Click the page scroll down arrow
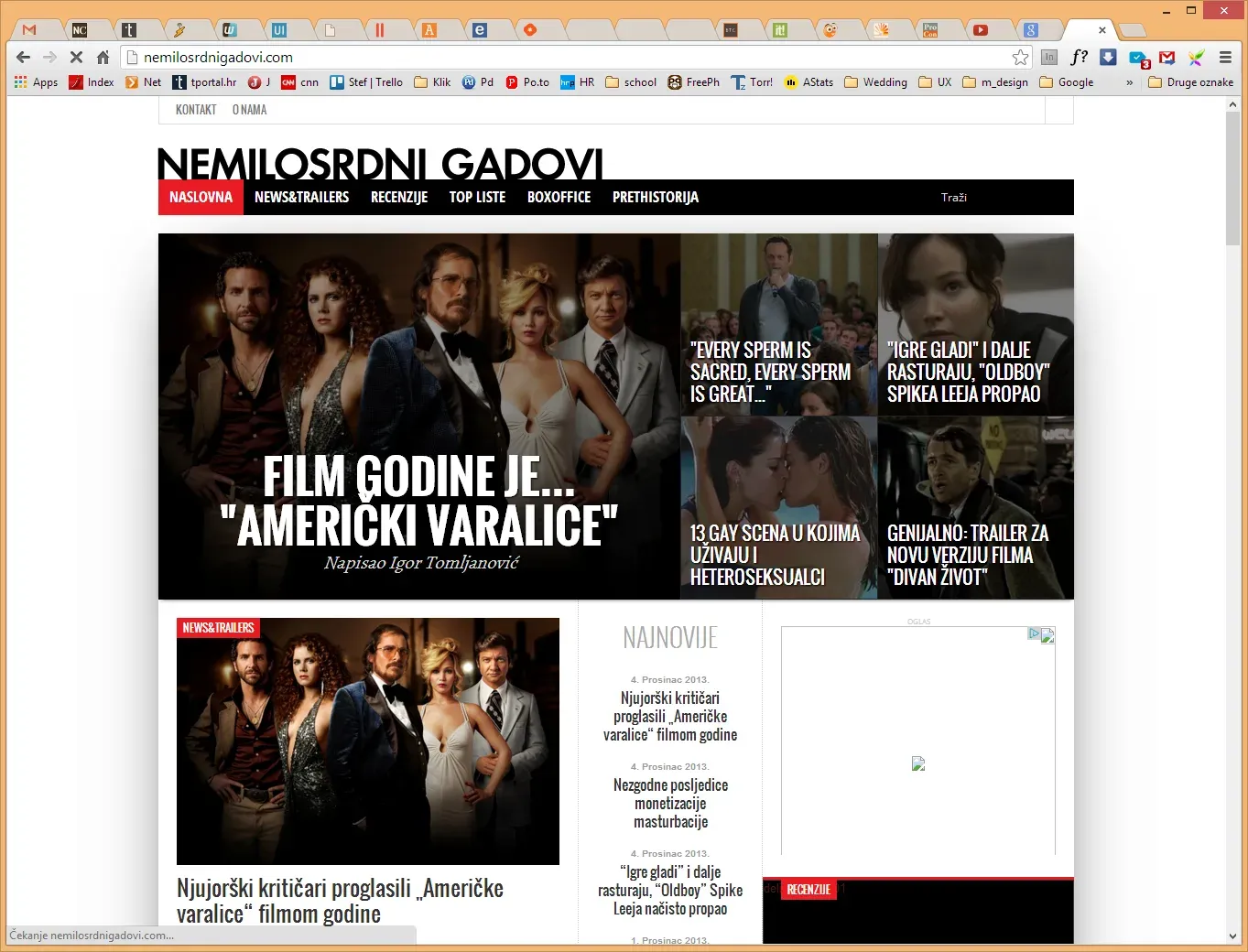The image size is (1248, 952). 1233,936
